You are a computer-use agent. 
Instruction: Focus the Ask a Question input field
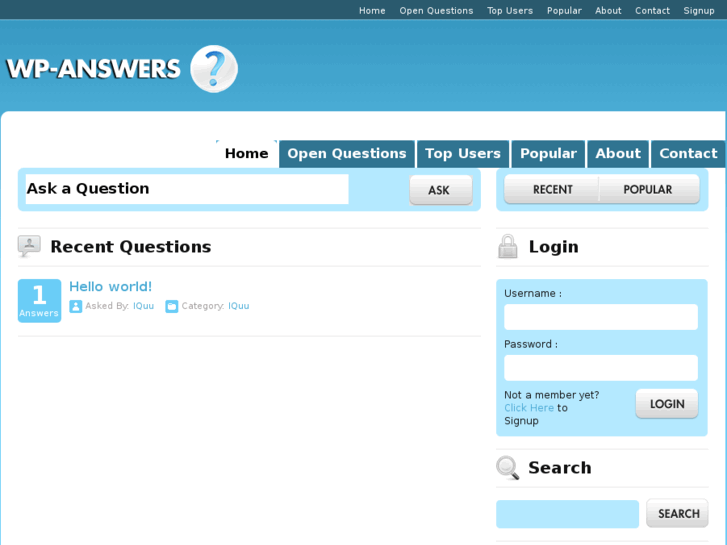click(x=187, y=189)
